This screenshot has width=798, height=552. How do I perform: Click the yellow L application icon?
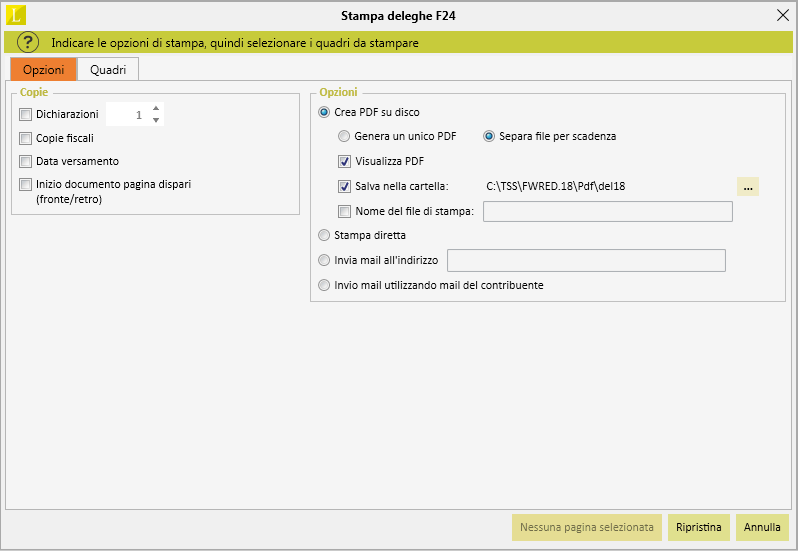[16, 15]
